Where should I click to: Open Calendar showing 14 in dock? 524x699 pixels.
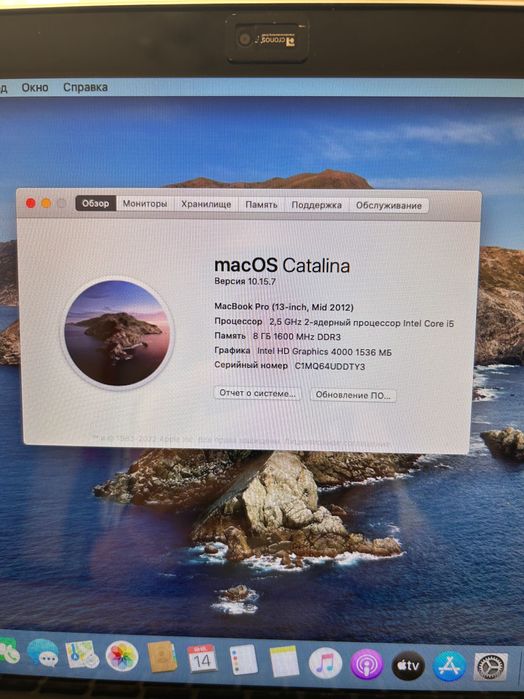click(202, 658)
